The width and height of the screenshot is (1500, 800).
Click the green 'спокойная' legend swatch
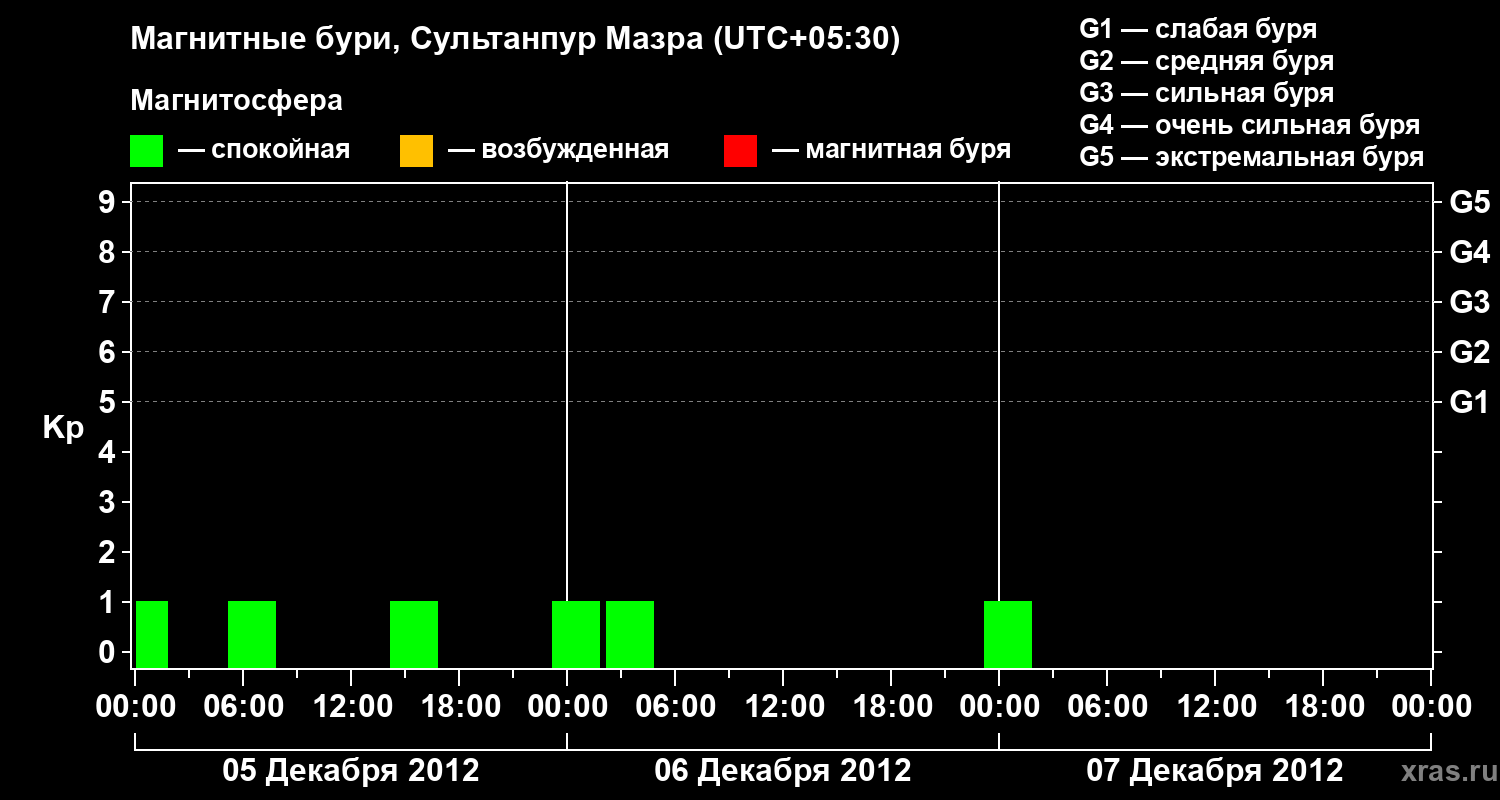pos(147,151)
